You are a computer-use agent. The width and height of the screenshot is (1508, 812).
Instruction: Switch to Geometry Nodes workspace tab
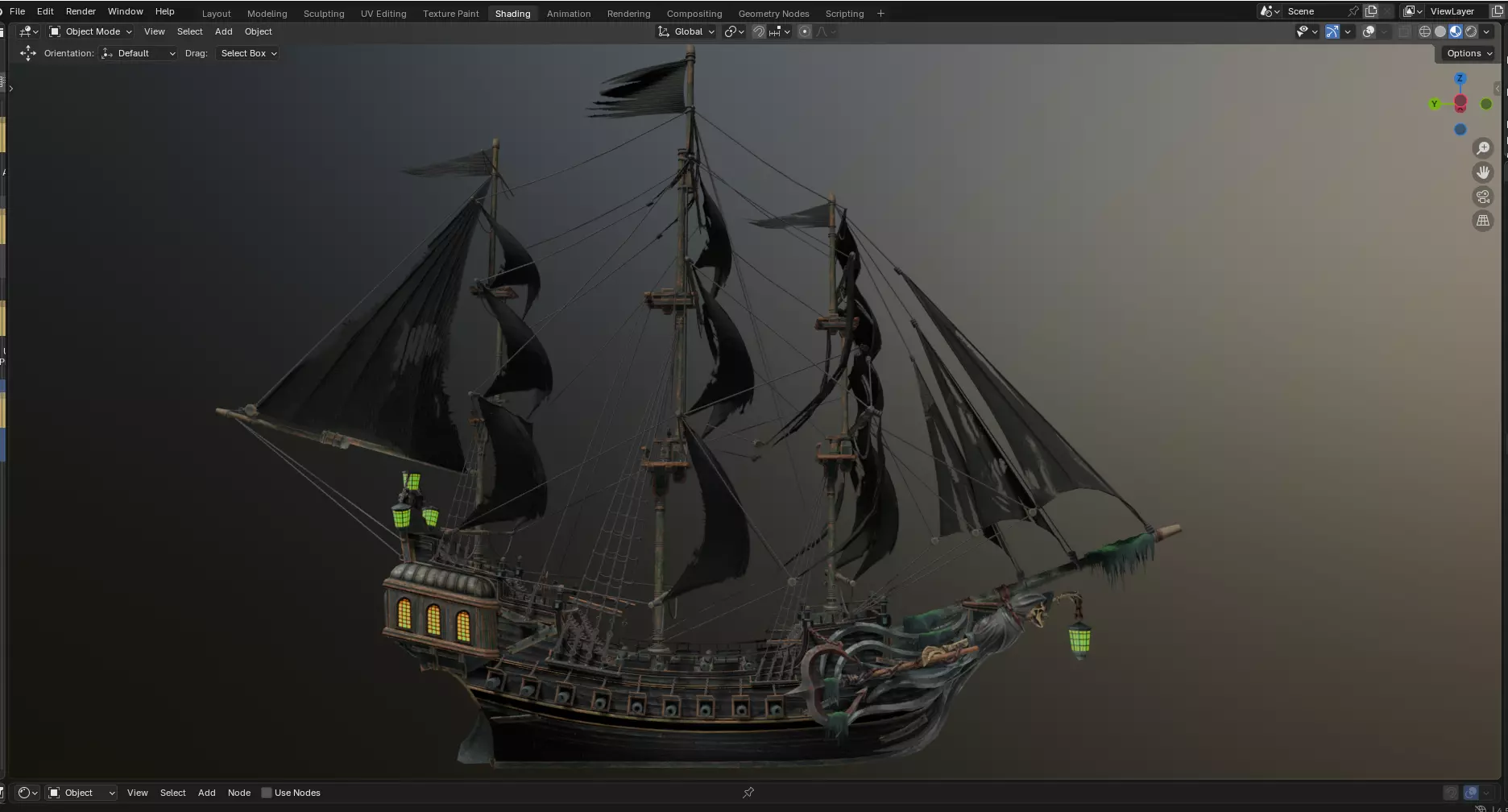(773, 14)
